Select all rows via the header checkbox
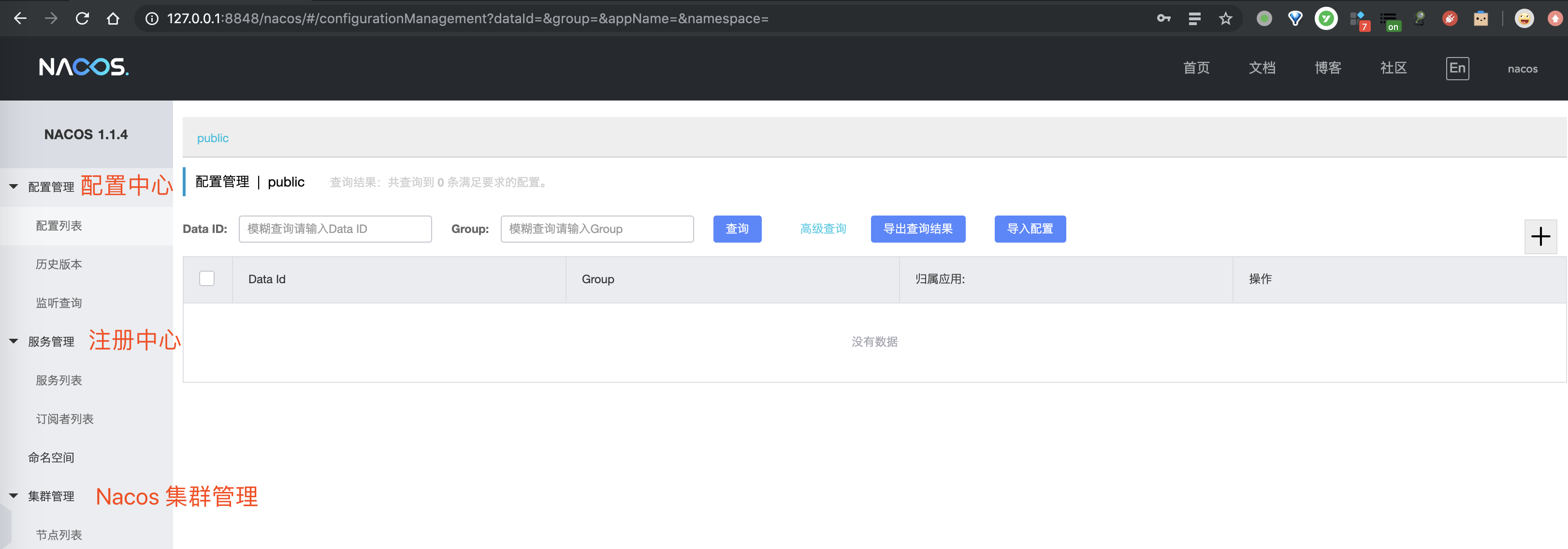The image size is (1568, 549). [207, 278]
